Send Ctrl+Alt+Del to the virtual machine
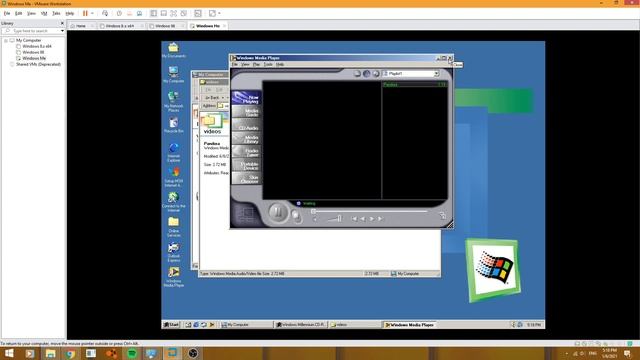Image resolution: width=640 pixels, height=360 pixels. pos(105,13)
